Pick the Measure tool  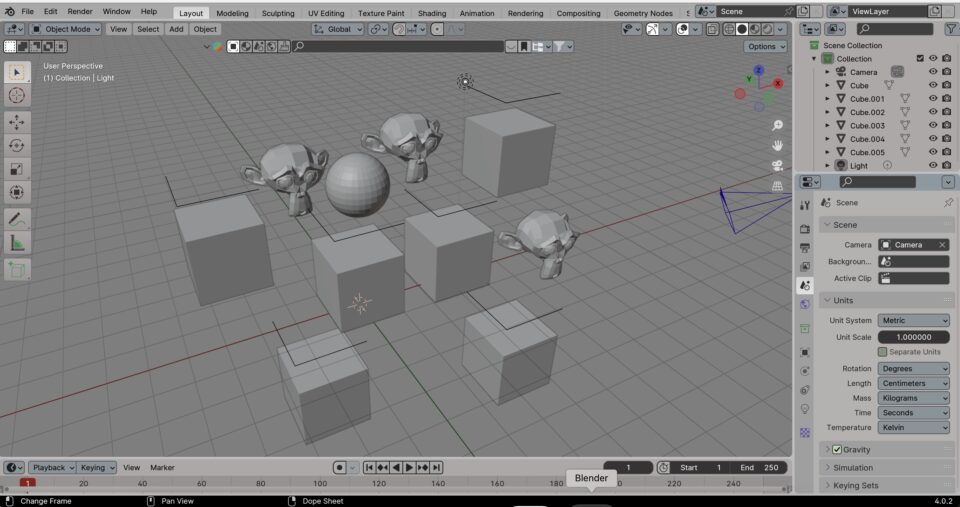pyautogui.click(x=17, y=243)
